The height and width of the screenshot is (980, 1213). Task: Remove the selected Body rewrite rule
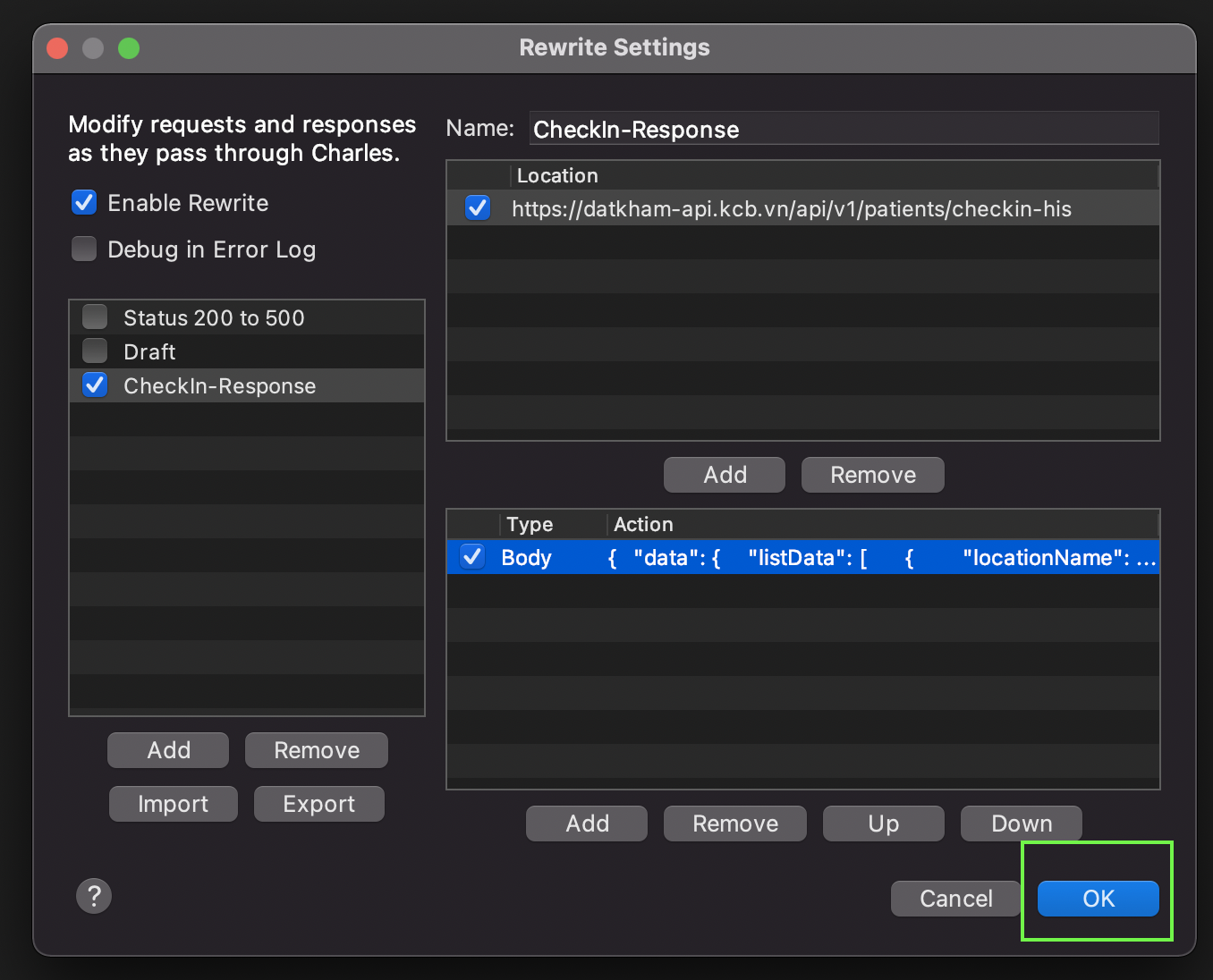(735, 824)
